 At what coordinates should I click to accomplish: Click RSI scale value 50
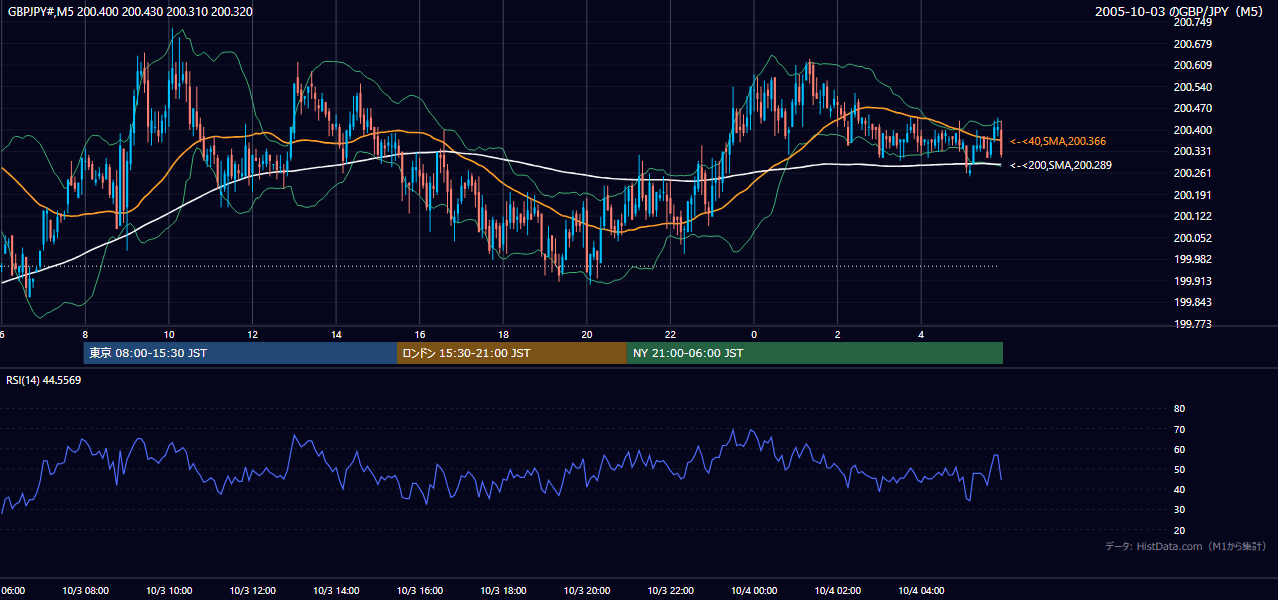click(x=1179, y=470)
